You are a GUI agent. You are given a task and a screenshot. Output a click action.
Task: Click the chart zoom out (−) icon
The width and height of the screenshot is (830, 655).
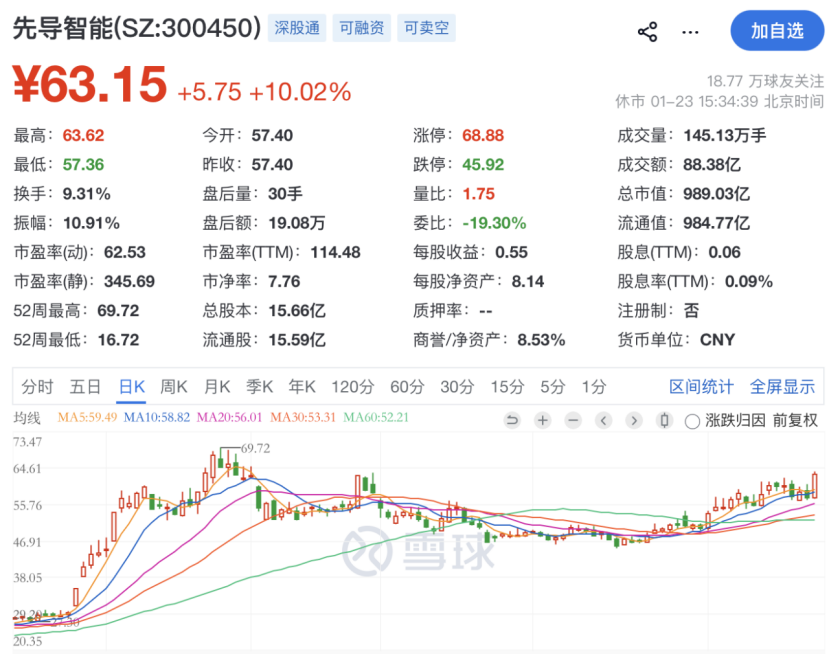[x=572, y=421]
